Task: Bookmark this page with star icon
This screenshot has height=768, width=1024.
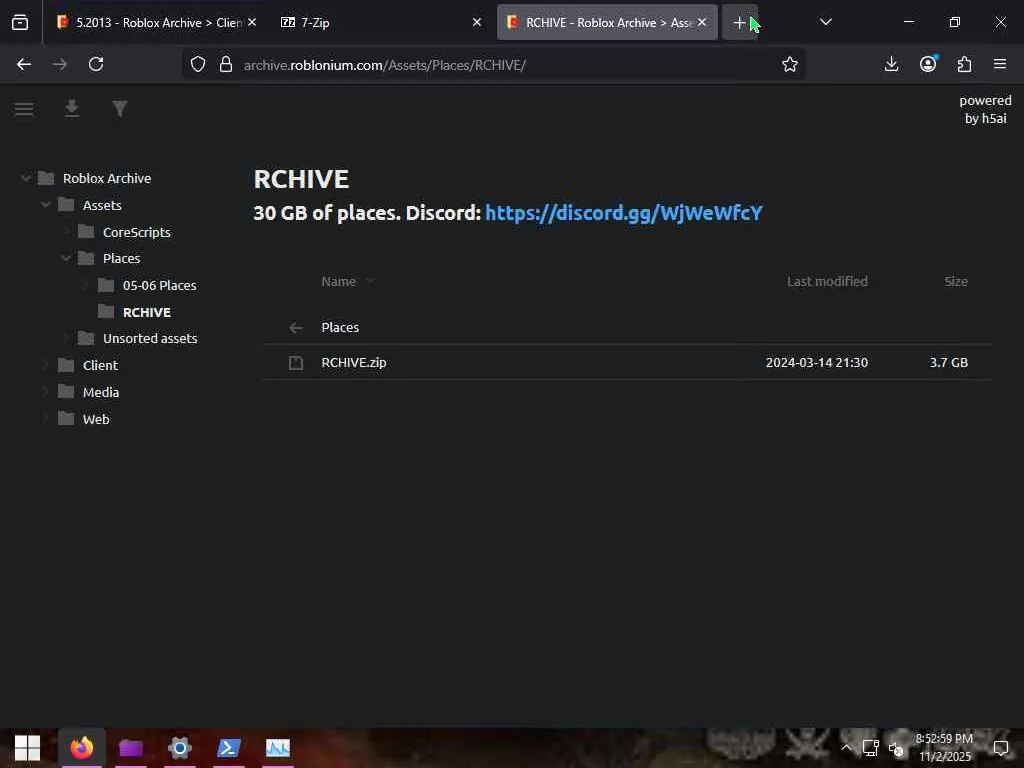Action: coord(790,64)
